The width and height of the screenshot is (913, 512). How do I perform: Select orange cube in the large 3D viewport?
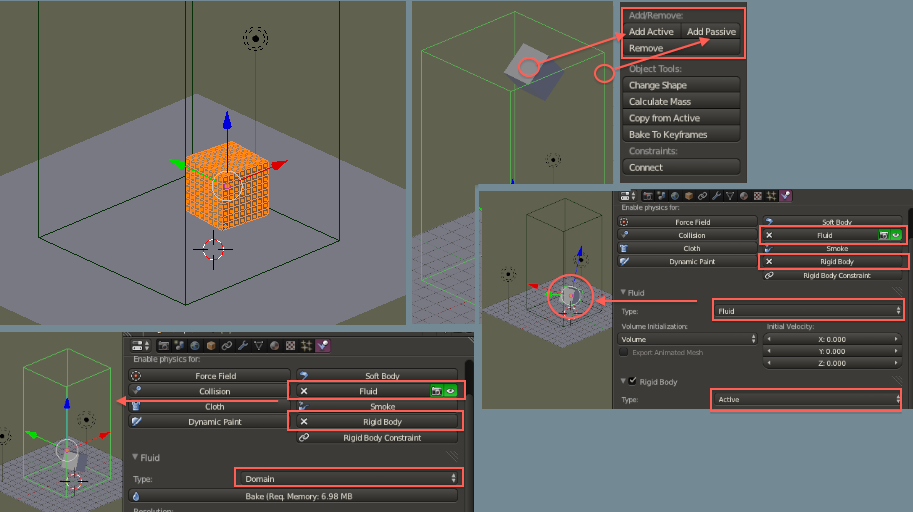[x=227, y=185]
